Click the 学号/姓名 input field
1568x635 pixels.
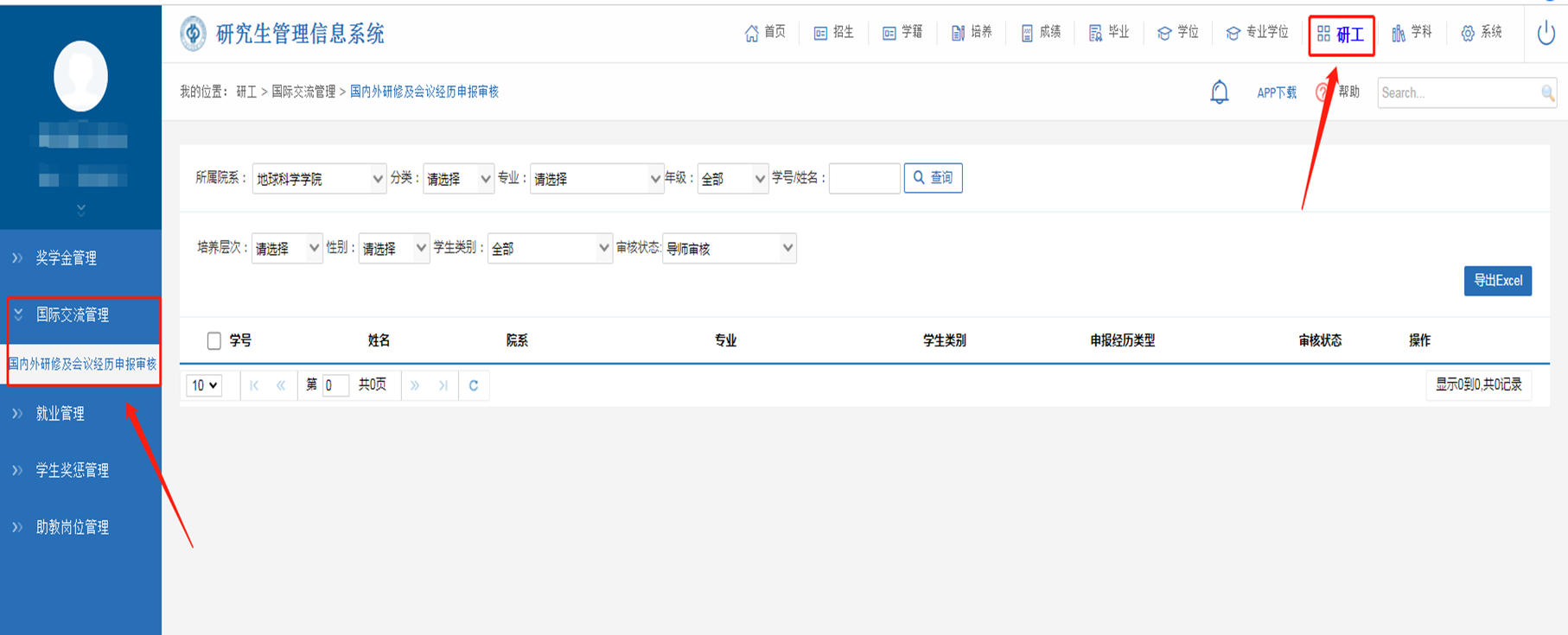[864, 179]
